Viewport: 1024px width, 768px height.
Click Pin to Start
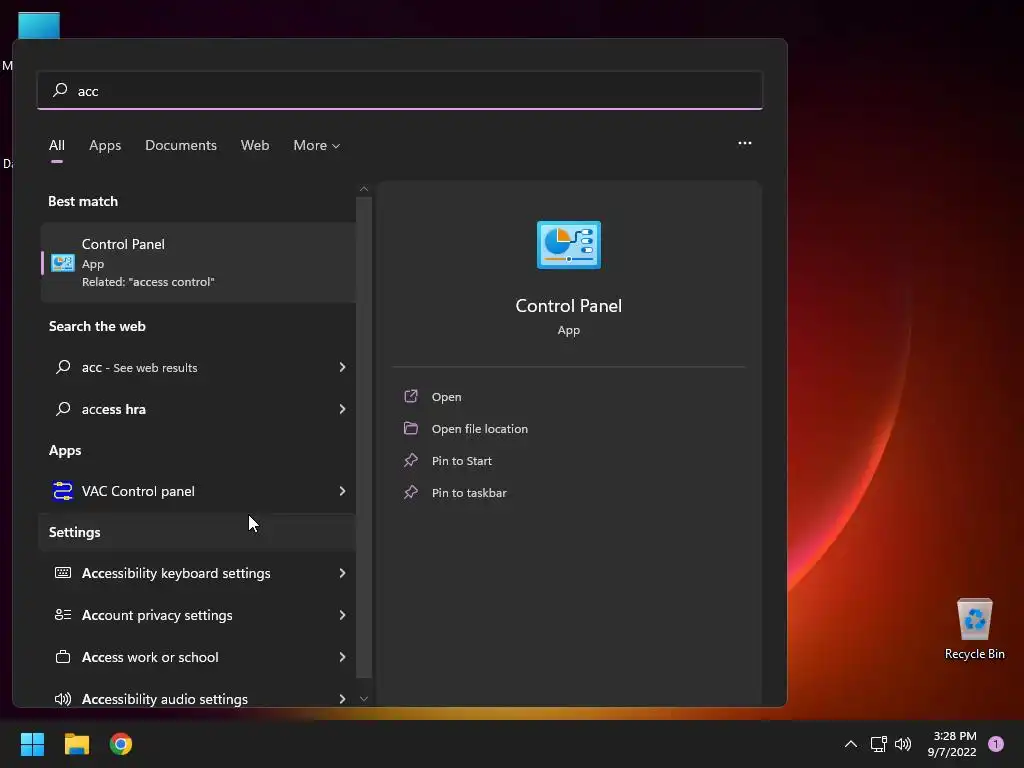[462, 460]
